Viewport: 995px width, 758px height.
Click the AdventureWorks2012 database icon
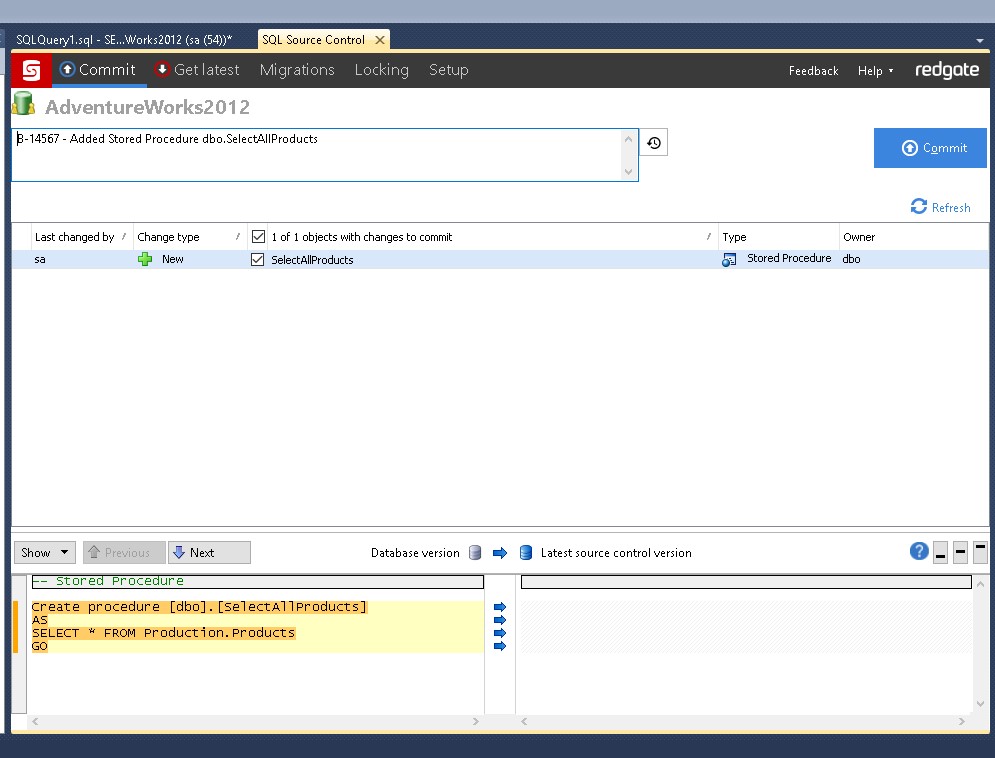[23, 104]
